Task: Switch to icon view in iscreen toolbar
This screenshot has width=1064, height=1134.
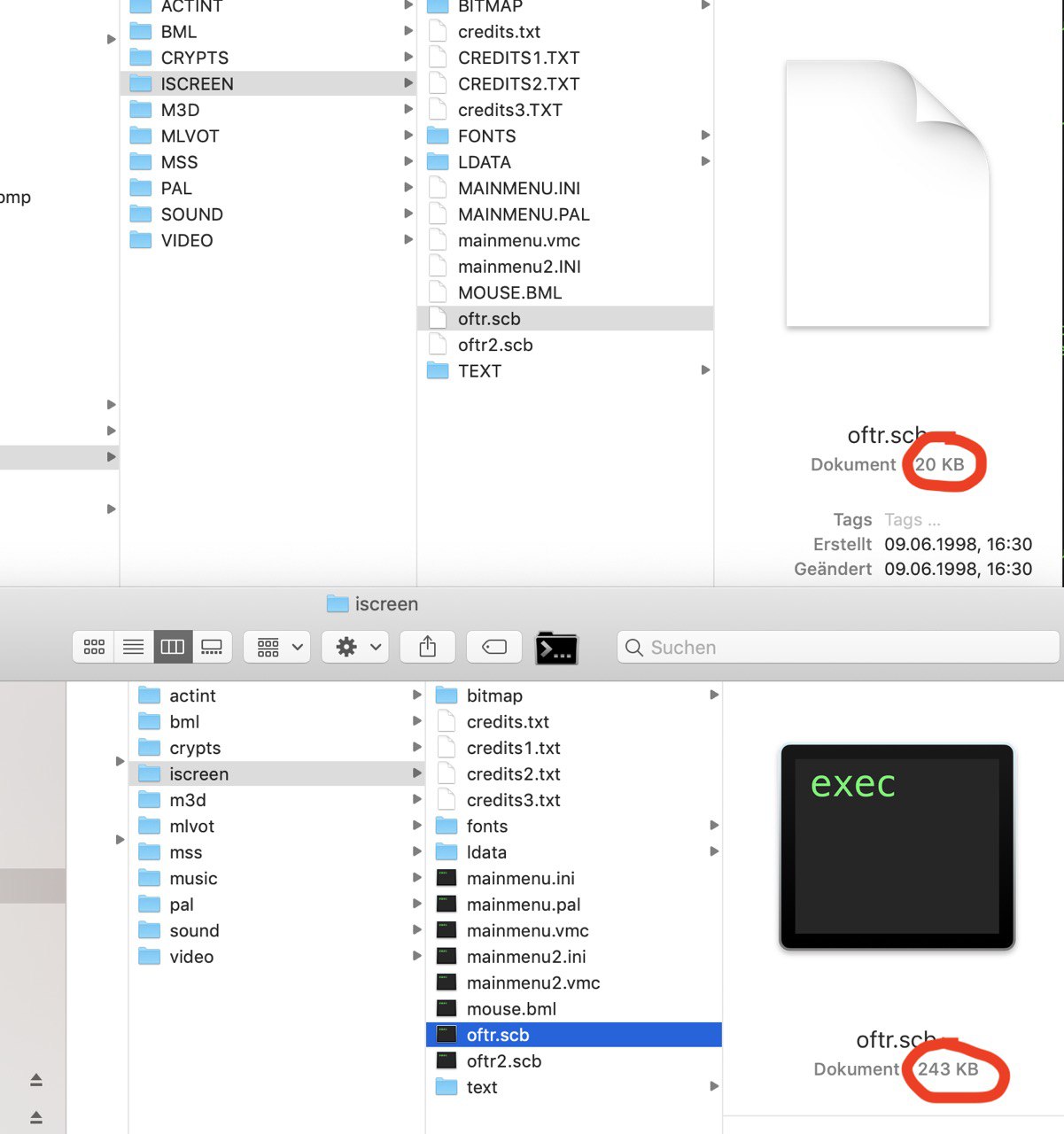Action: (x=94, y=647)
